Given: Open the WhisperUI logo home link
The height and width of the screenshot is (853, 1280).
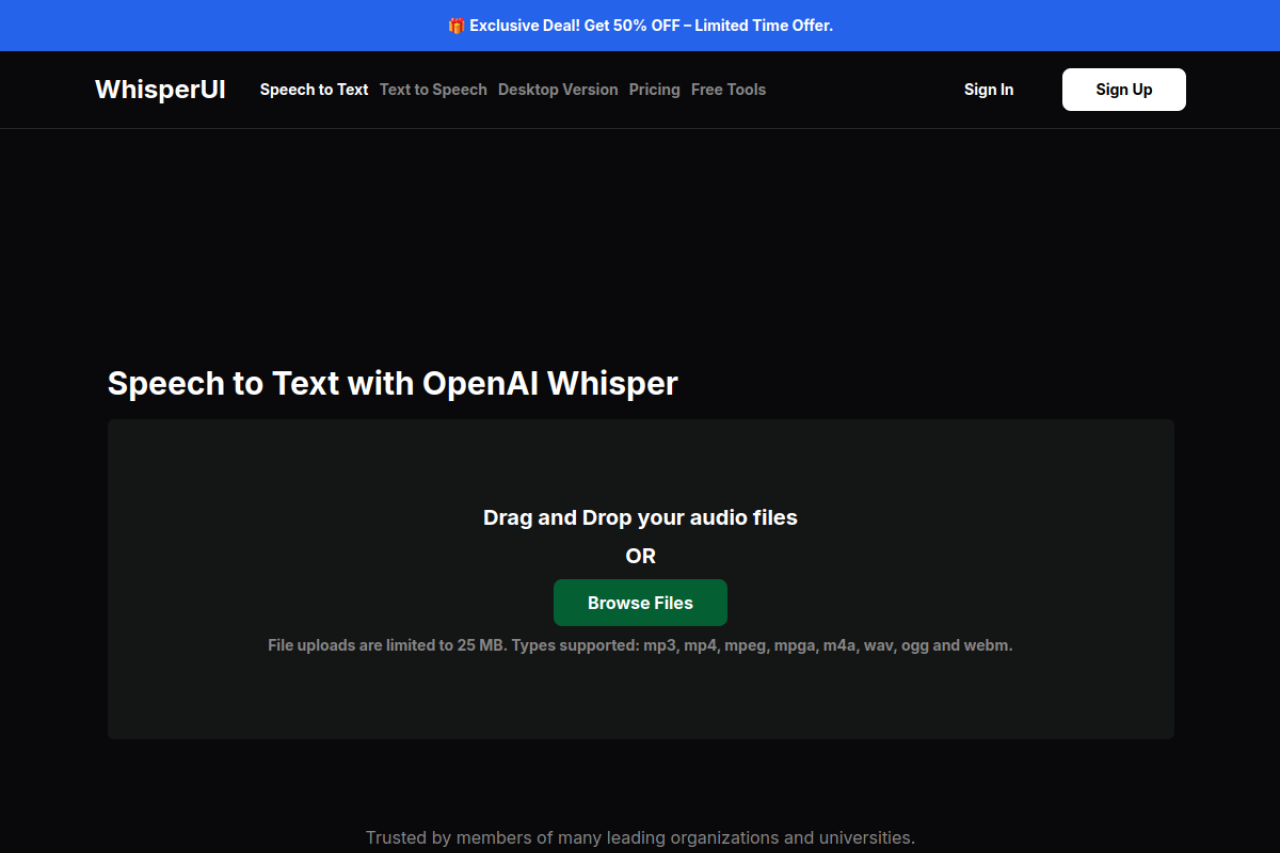Looking at the screenshot, I should click(x=160, y=89).
